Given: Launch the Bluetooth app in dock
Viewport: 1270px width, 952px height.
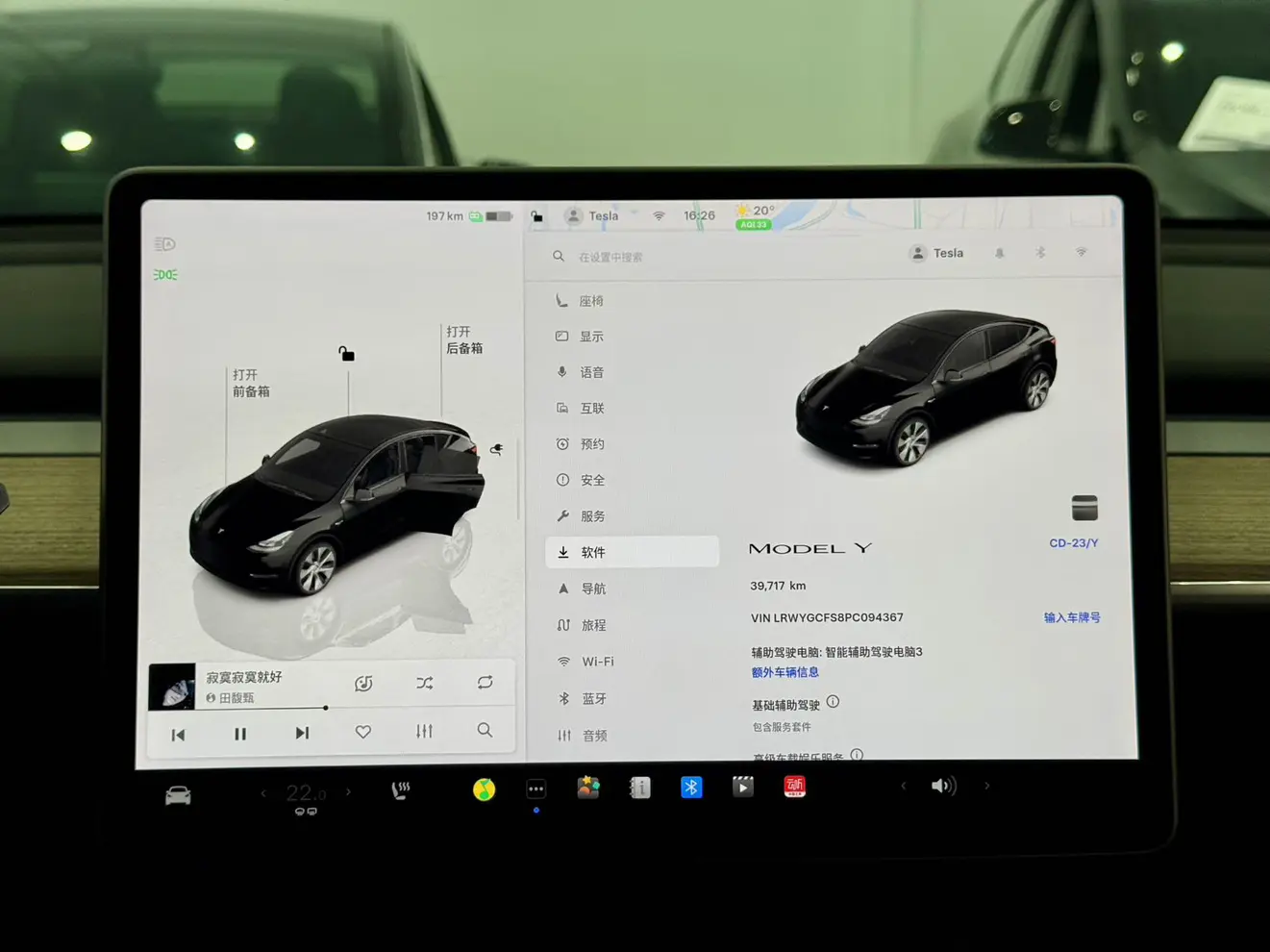Looking at the screenshot, I should [690, 788].
